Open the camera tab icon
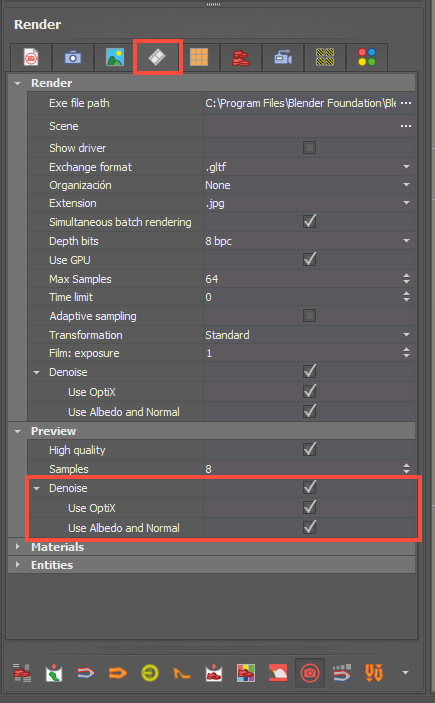This screenshot has width=435, height=703. click(x=73, y=57)
